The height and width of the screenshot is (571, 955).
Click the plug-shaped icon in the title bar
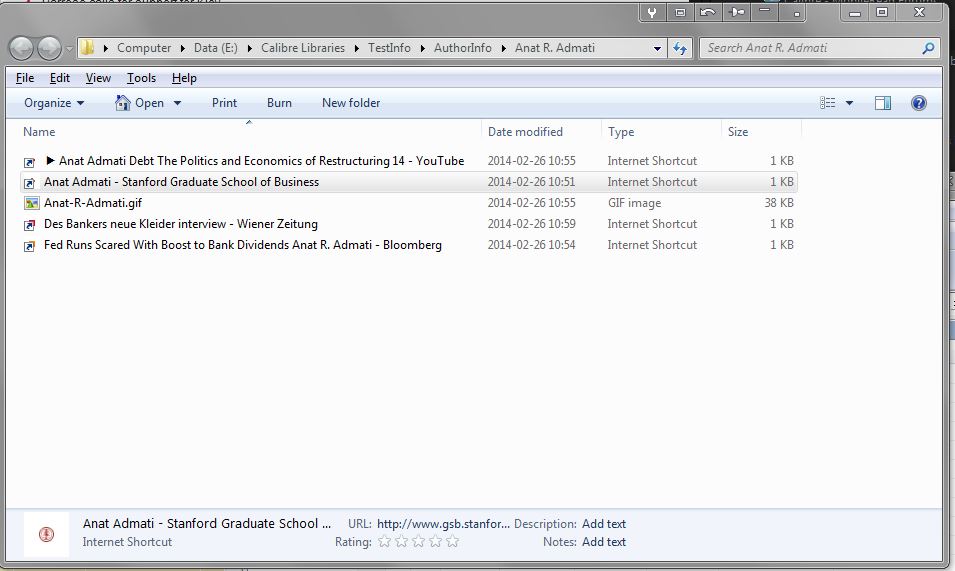(737, 12)
